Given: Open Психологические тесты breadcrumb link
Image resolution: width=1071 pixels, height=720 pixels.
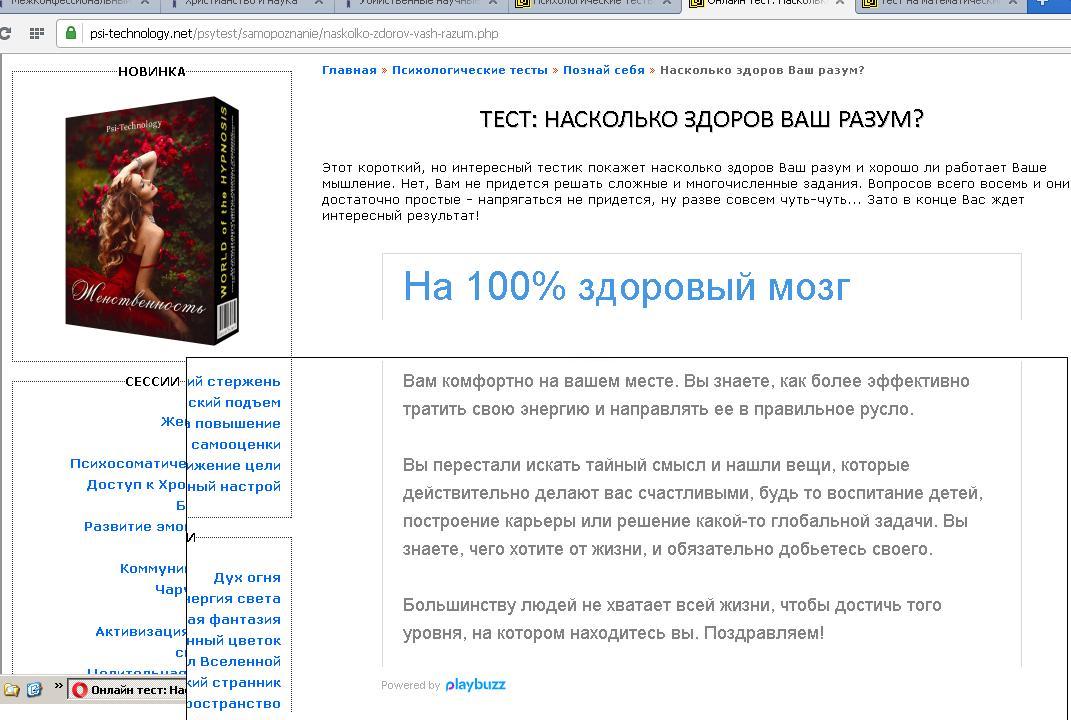Looking at the screenshot, I should [x=469, y=70].
